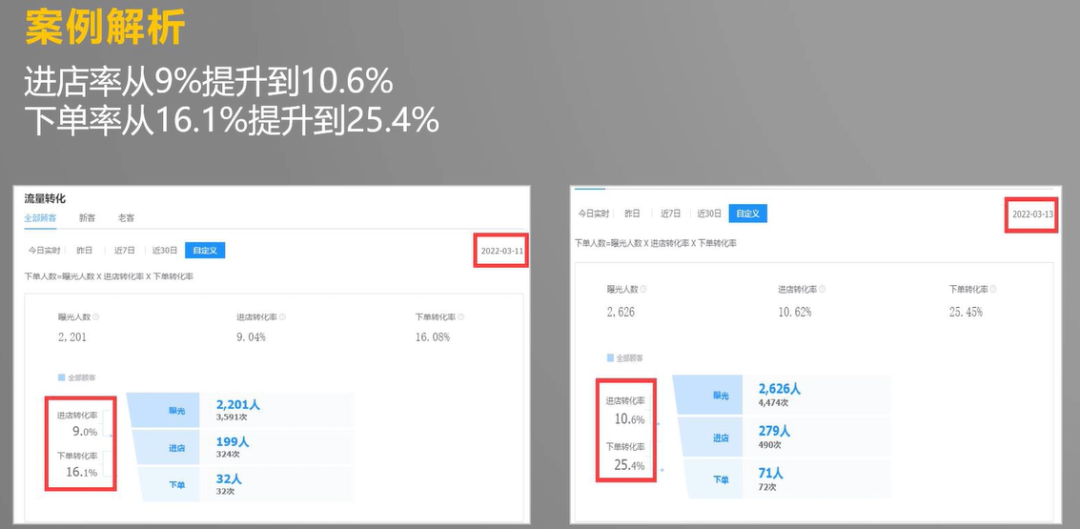The image size is (1080, 529).
Task: Click the 2,626人 funnel value
Action: (x=779, y=389)
